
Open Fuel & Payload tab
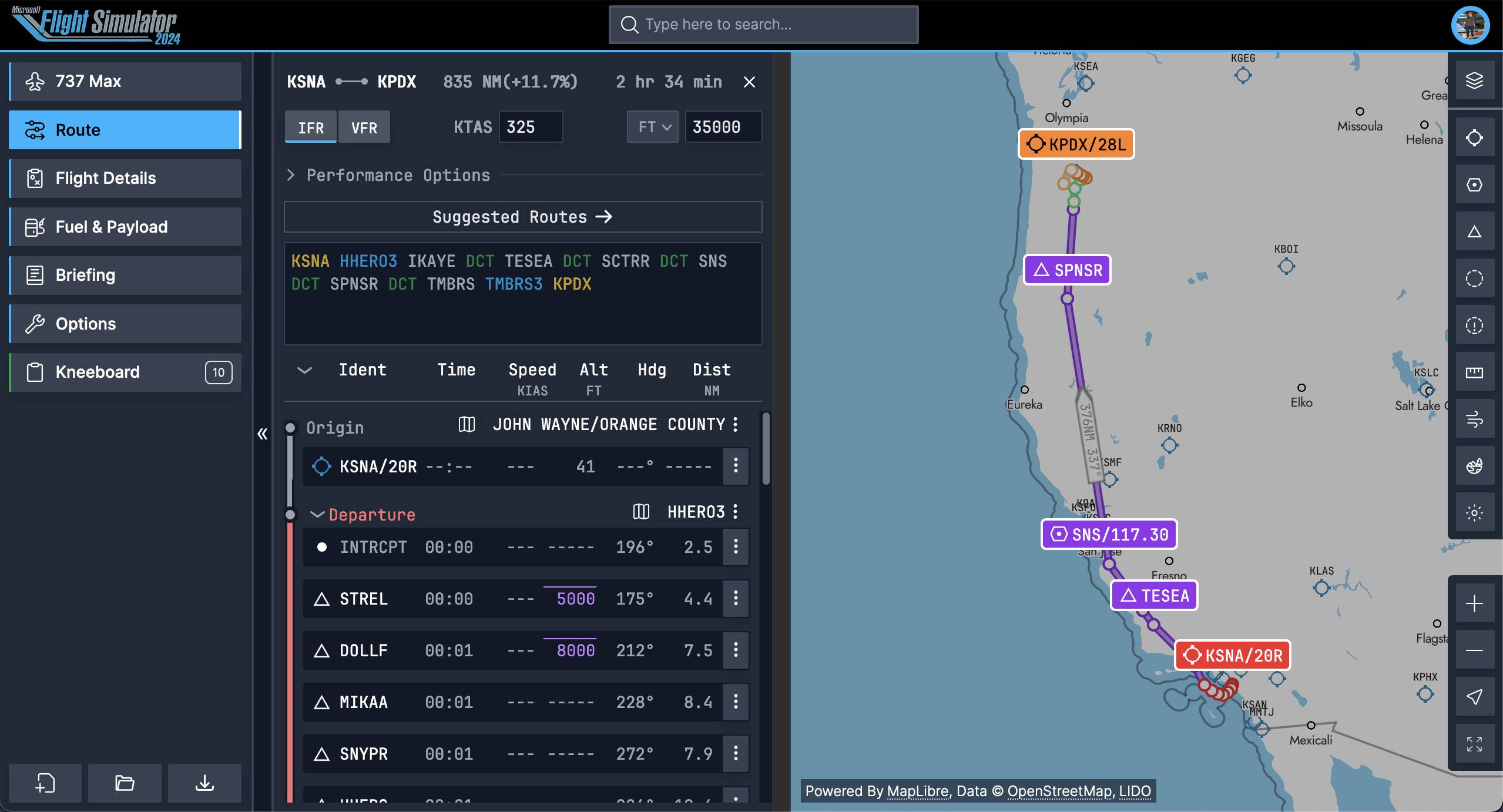coord(125,227)
